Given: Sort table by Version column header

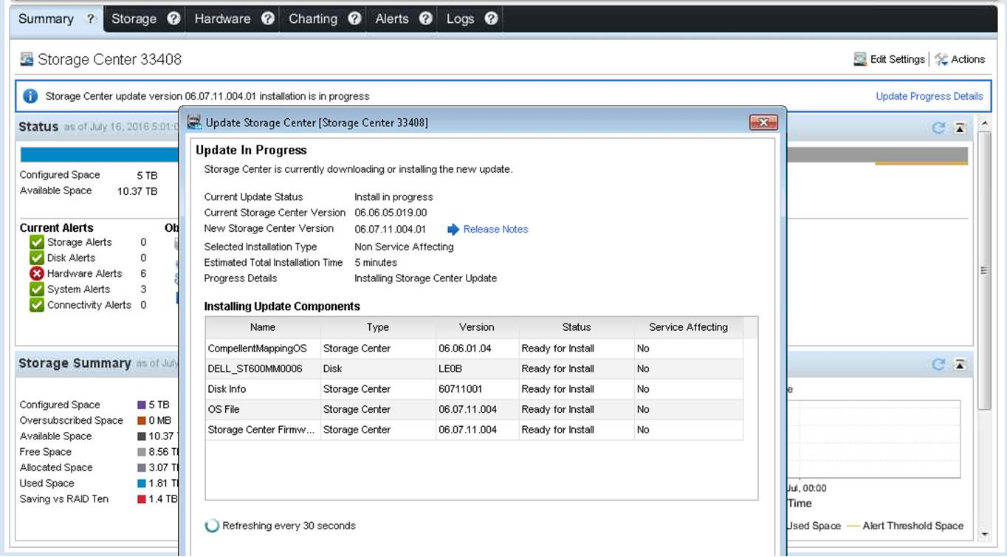Looking at the screenshot, I should click(477, 327).
